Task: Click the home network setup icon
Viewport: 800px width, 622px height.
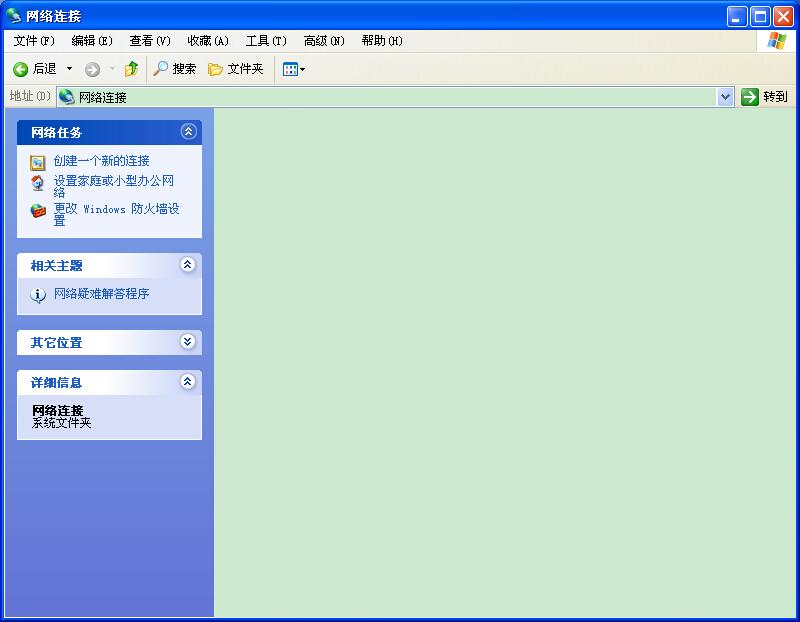Action: click(37, 183)
